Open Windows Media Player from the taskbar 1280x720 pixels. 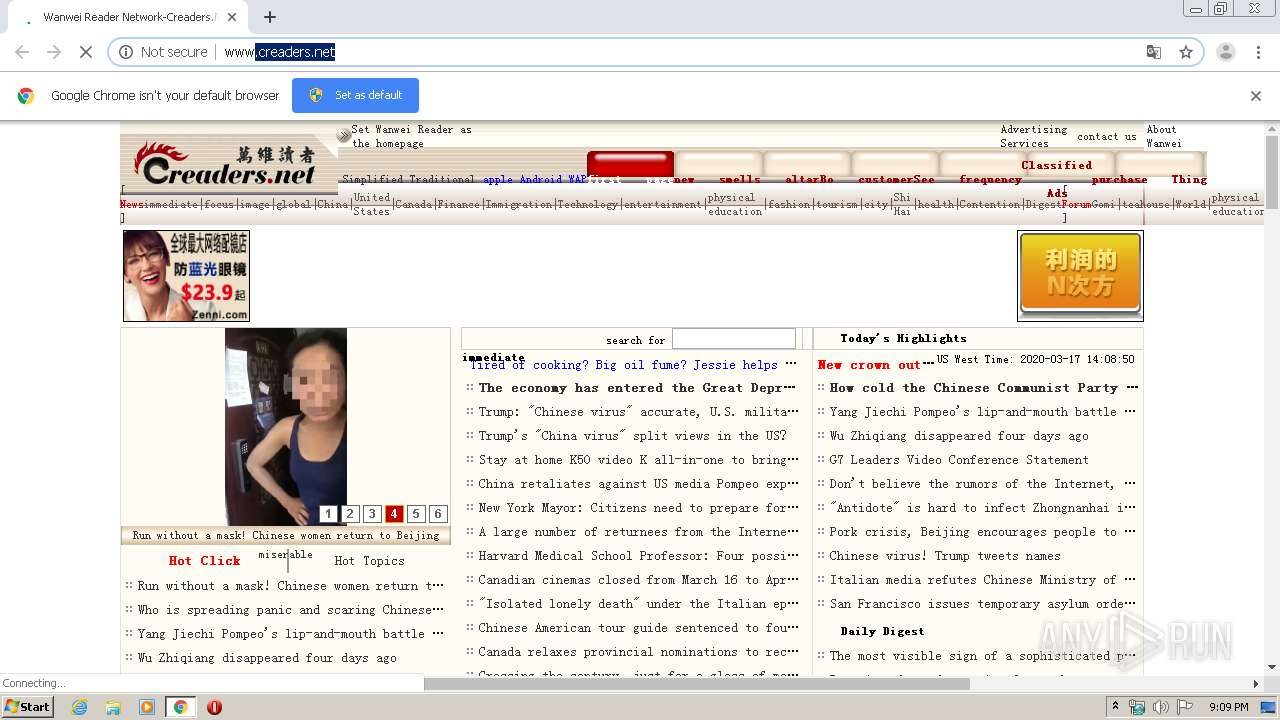click(147, 707)
